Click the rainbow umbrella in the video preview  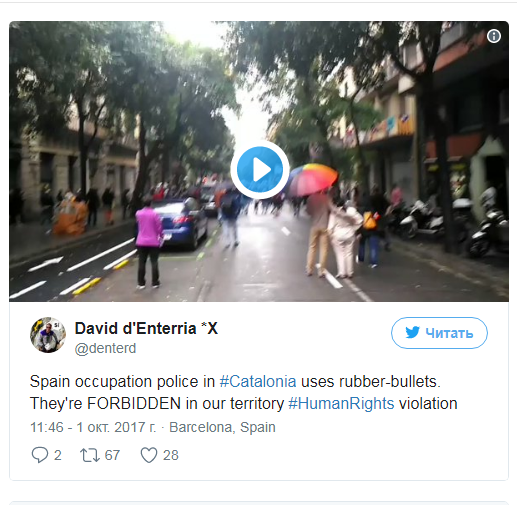313,179
